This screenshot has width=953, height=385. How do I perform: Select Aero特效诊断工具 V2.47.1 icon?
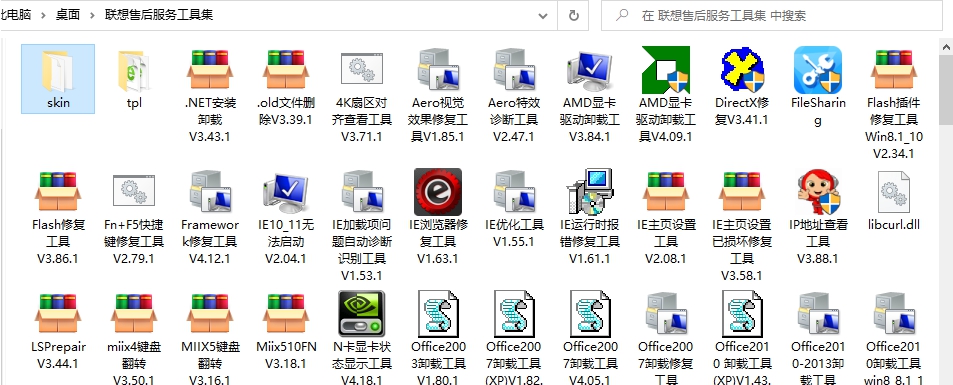pyautogui.click(x=514, y=71)
